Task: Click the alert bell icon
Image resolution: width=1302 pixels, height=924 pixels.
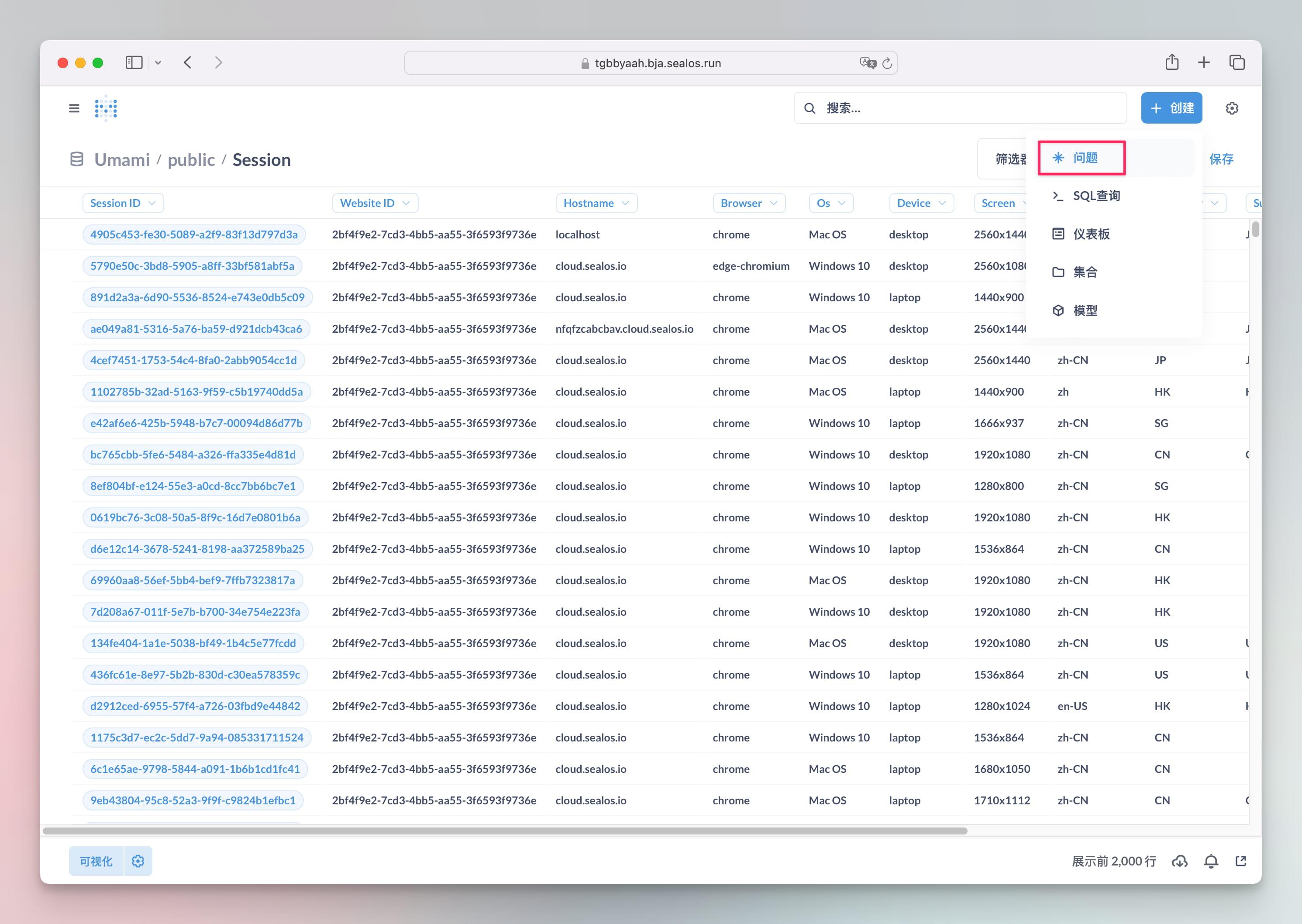Action: 1211,862
